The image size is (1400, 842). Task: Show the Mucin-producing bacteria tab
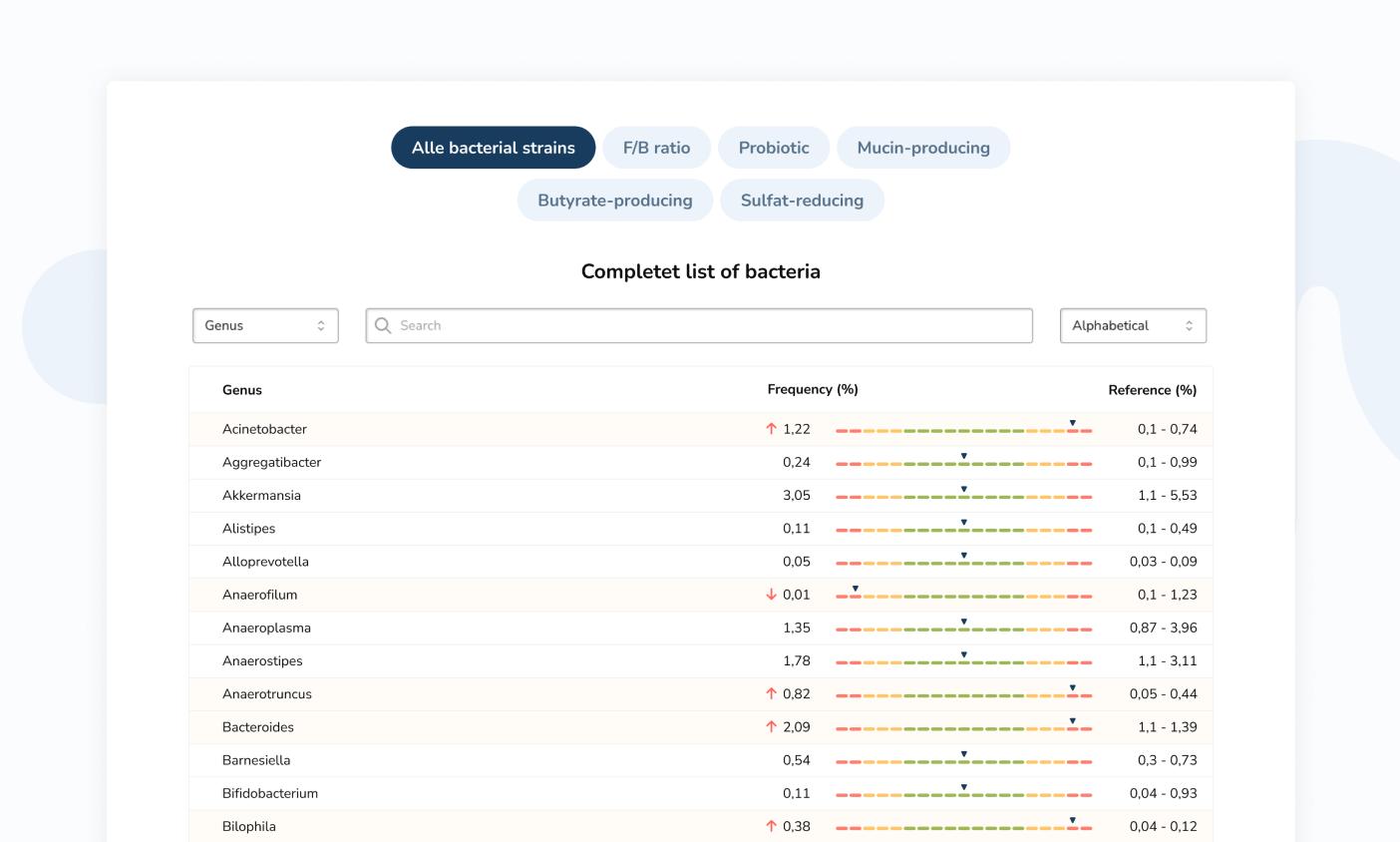point(923,148)
